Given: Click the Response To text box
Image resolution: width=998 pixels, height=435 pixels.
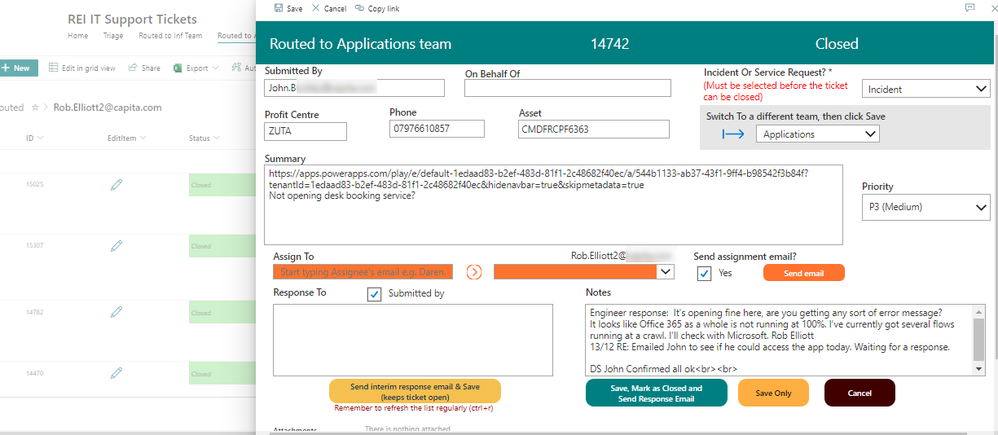Looking at the screenshot, I should (x=412, y=340).
